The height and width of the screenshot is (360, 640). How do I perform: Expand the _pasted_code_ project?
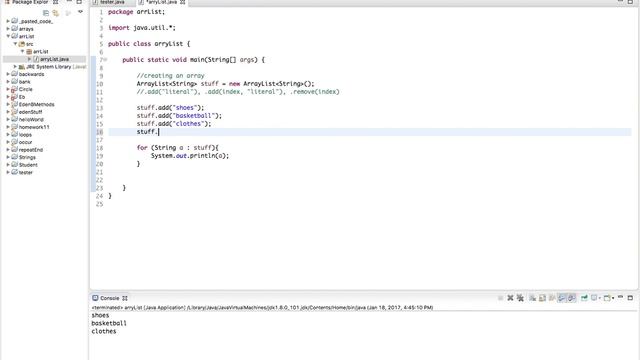8,21
